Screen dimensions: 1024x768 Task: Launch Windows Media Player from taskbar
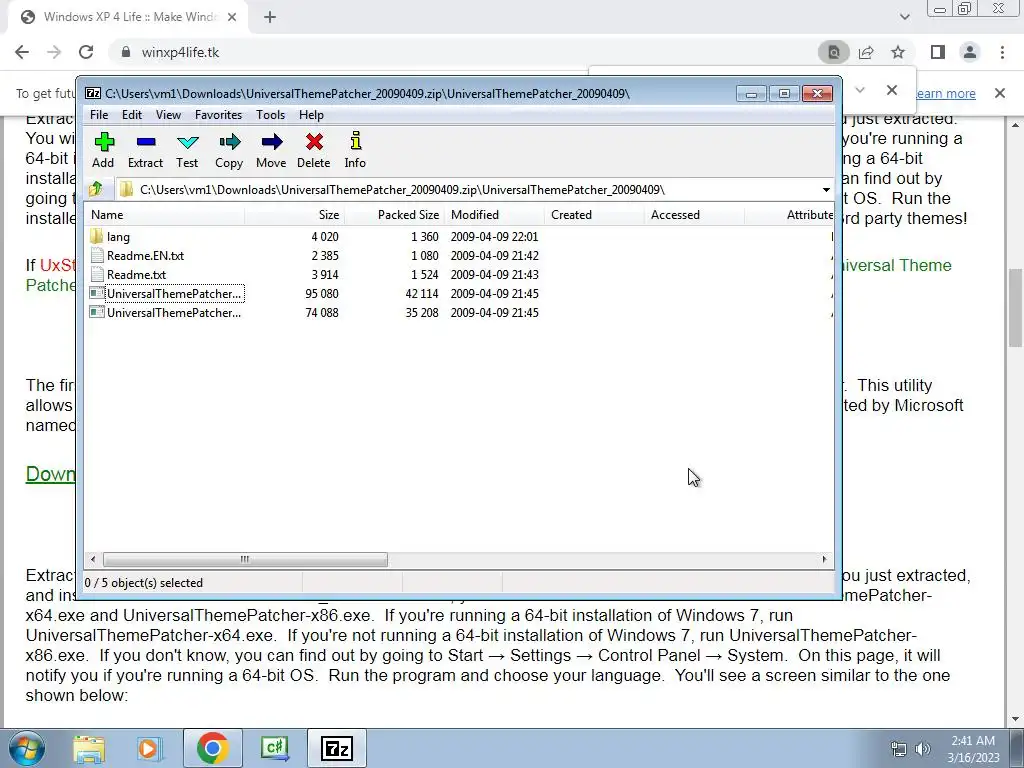pos(149,748)
